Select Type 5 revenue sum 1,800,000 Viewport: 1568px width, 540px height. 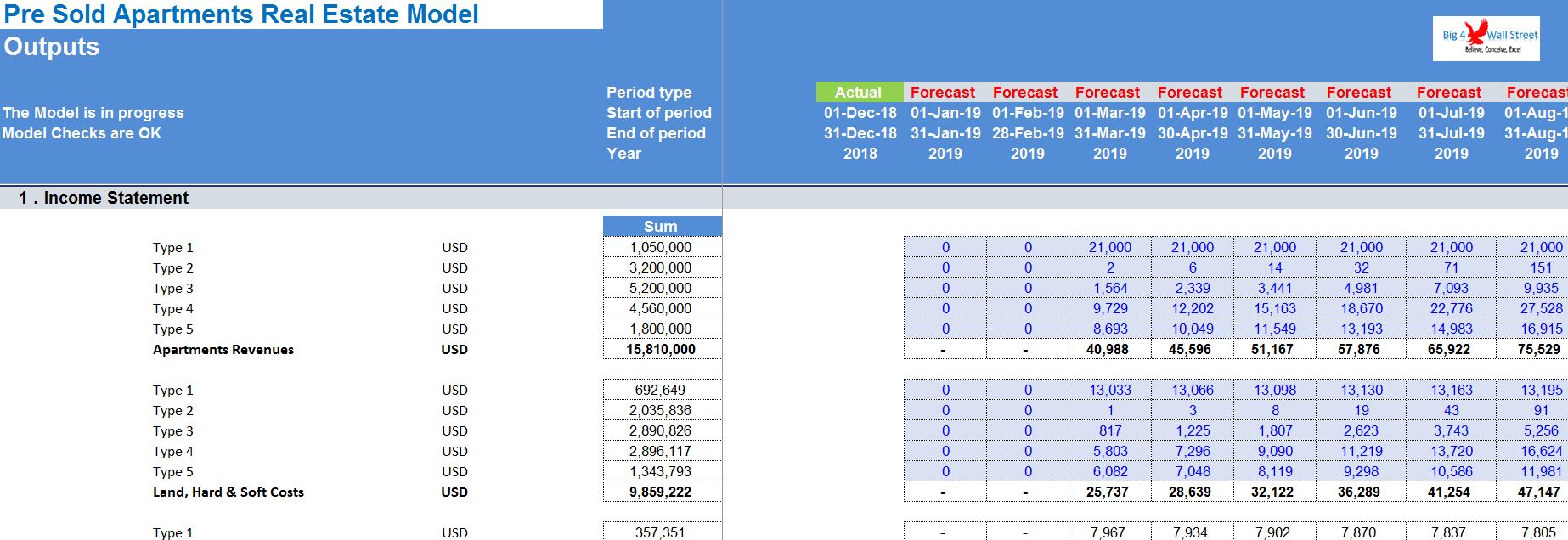662,329
